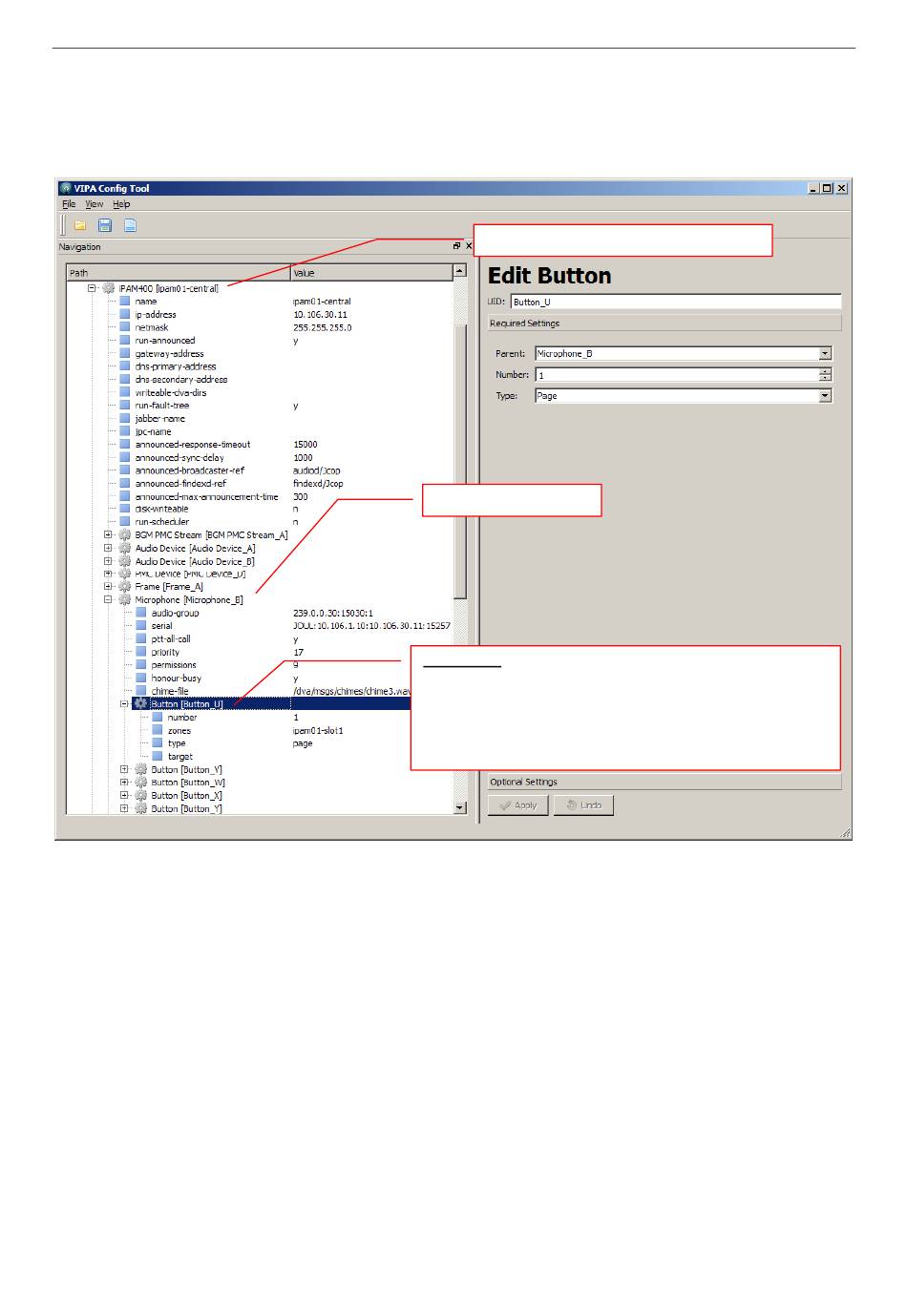This screenshot has height=1316, width=907.
Task: Select the announced-response-timeout row
Action: 259,445
